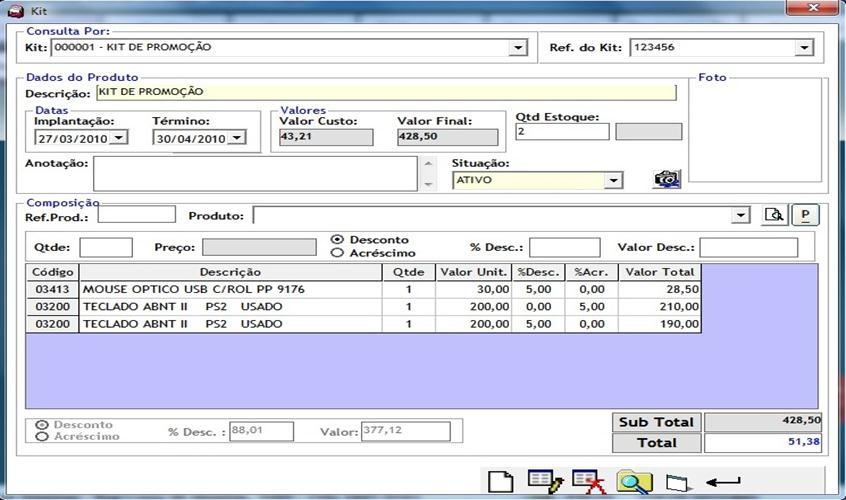Screen dimensions: 846x500
Task: Click the return arrow icon
Action: point(723,481)
